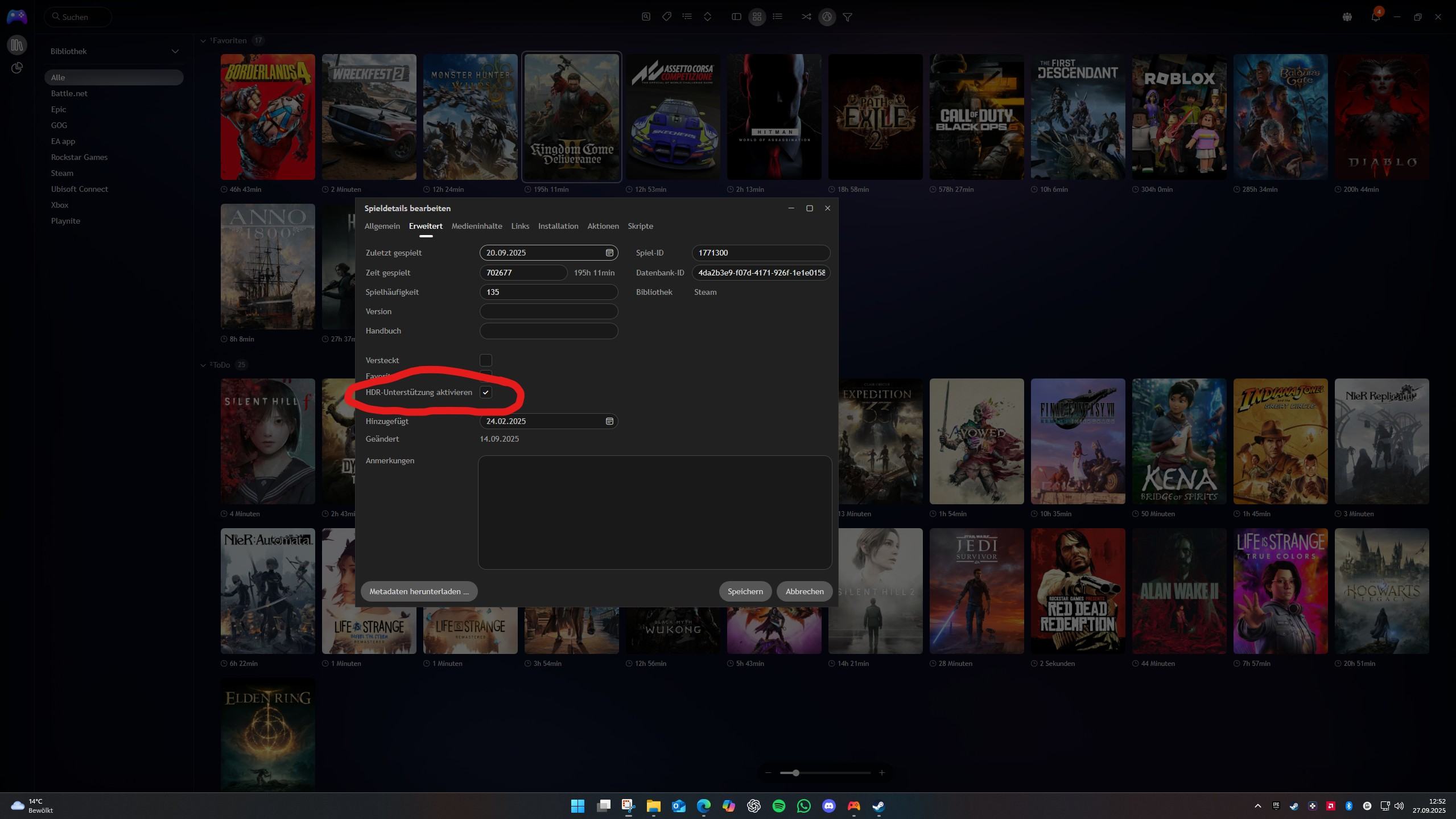Collapse the ToDo group
This screenshot has height=819, width=1456.
(x=203, y=365)
